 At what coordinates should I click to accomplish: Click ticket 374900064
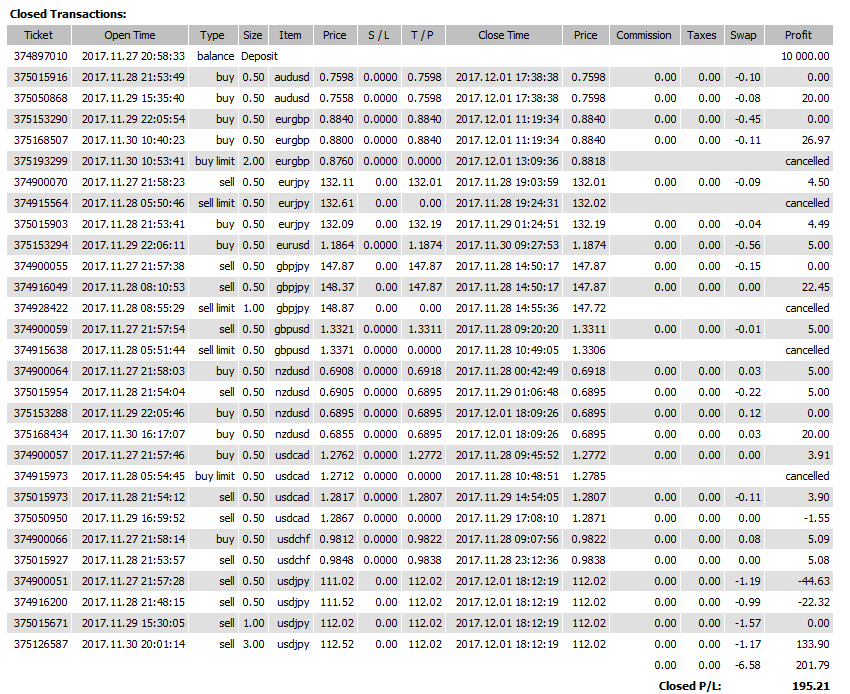pos(41,371)
